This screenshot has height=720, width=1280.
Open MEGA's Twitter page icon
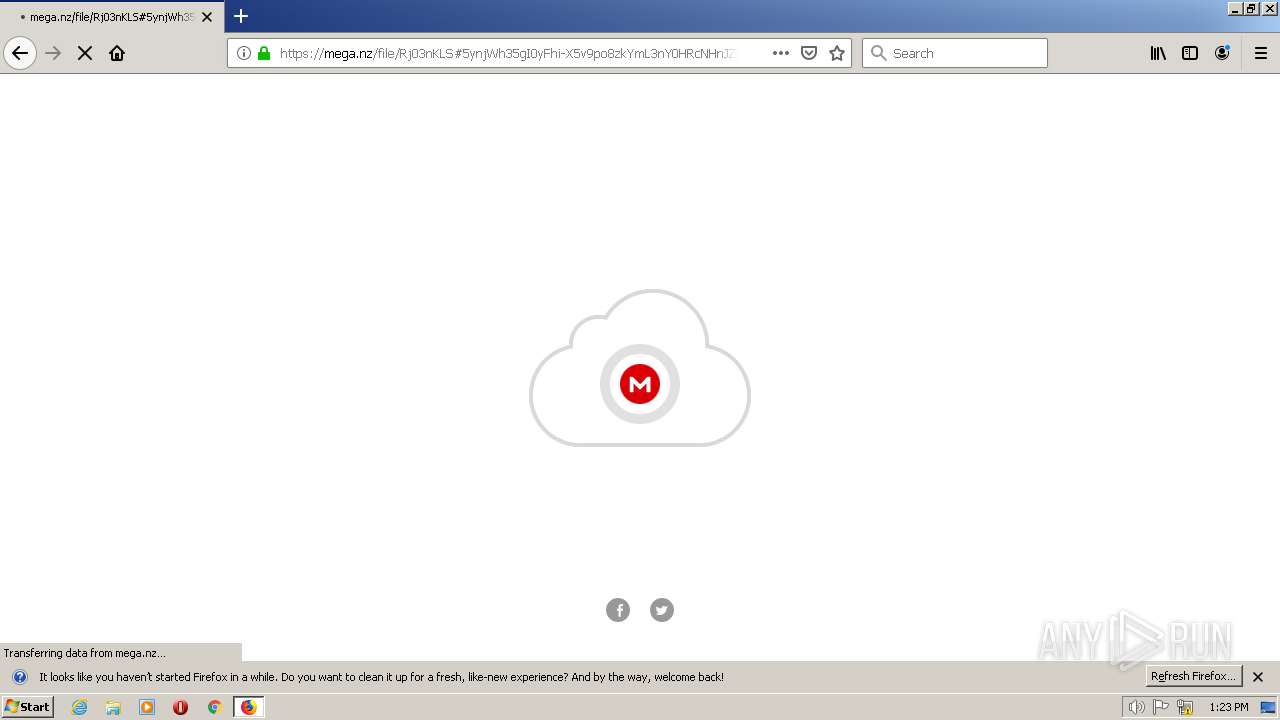pos(662,610)
